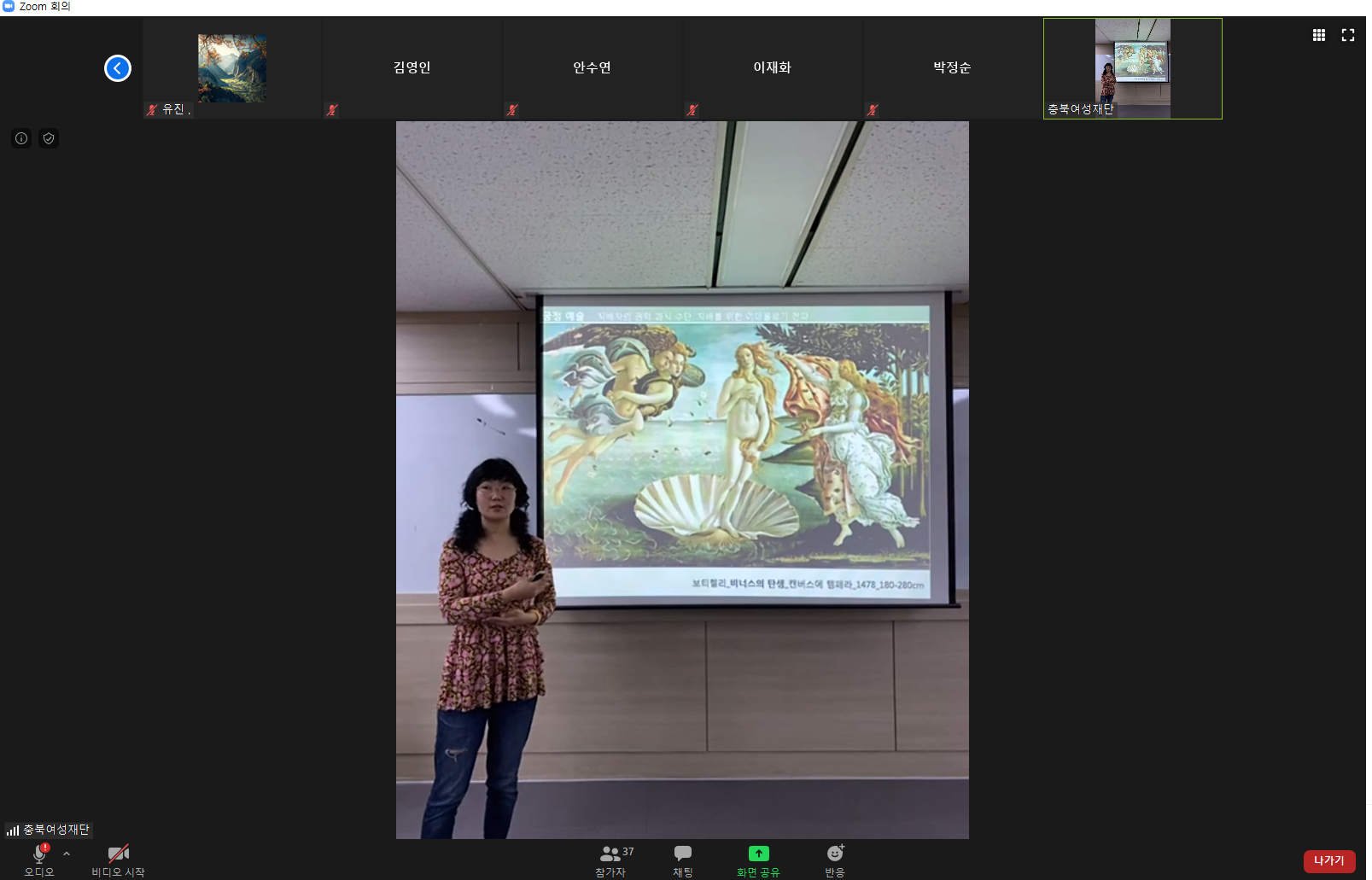The width and height of the screenshot is (1372, 880).
Task: Click the green 화면 공유 share screen button
Action: (x=758, y=860)
